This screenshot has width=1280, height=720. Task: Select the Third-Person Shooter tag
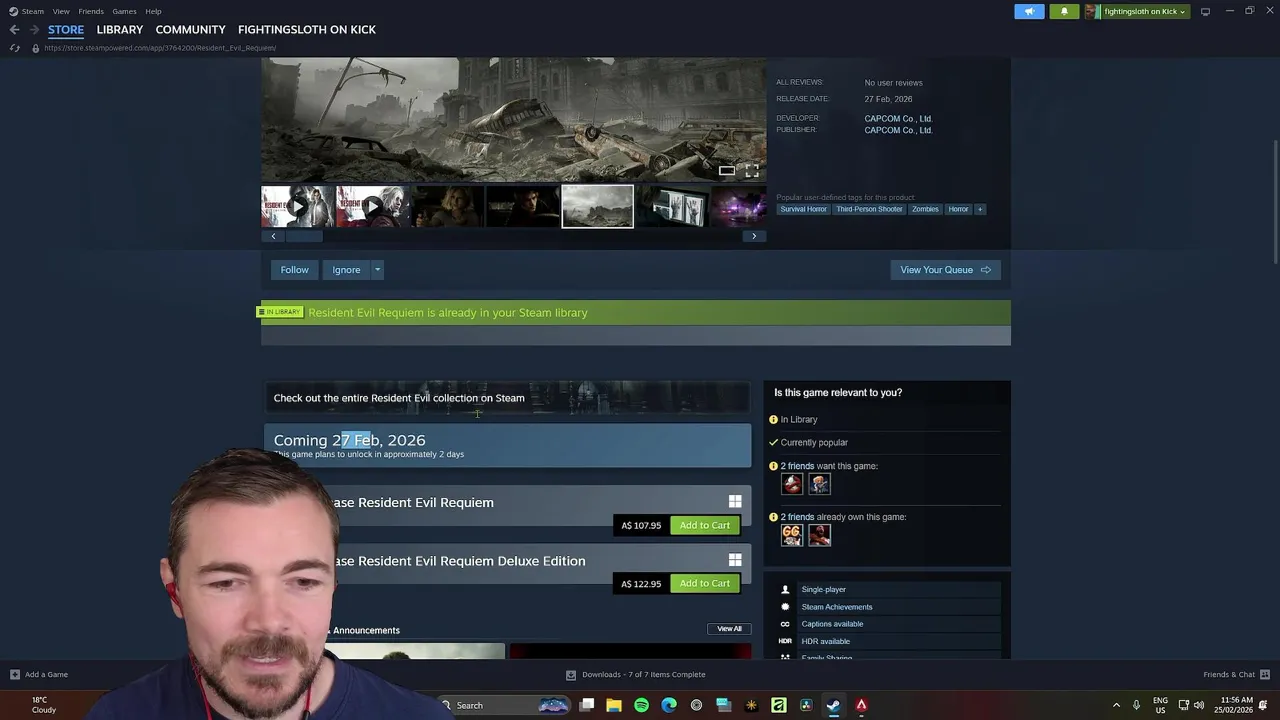(869, 209)
